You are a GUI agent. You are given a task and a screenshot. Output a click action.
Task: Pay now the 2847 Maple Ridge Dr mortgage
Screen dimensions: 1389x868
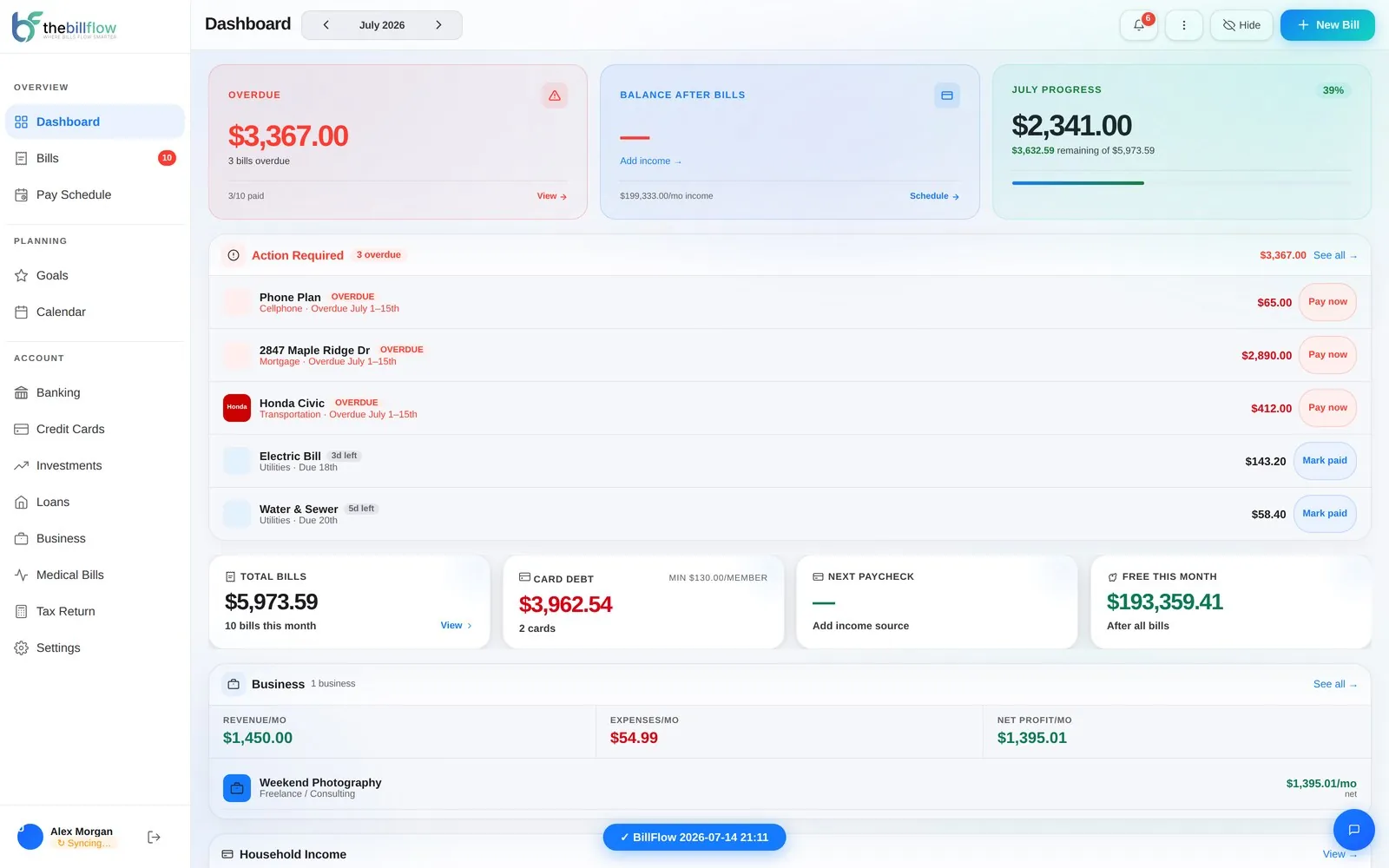click(x=1327, y=355)
